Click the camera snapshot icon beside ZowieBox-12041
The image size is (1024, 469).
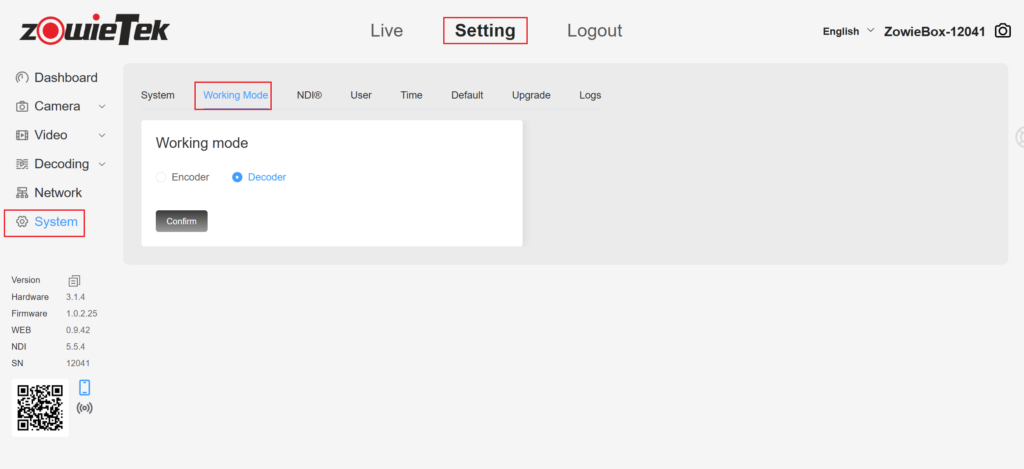[1003, 31]
